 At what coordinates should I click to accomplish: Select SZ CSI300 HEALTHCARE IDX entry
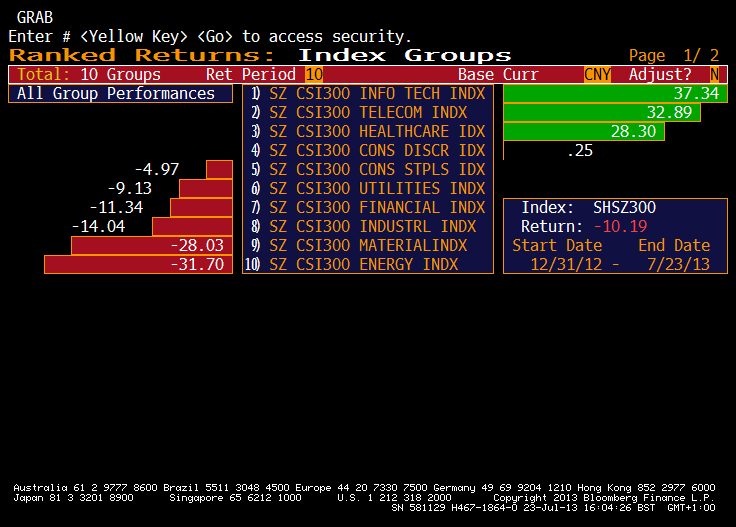coord(368,131)
